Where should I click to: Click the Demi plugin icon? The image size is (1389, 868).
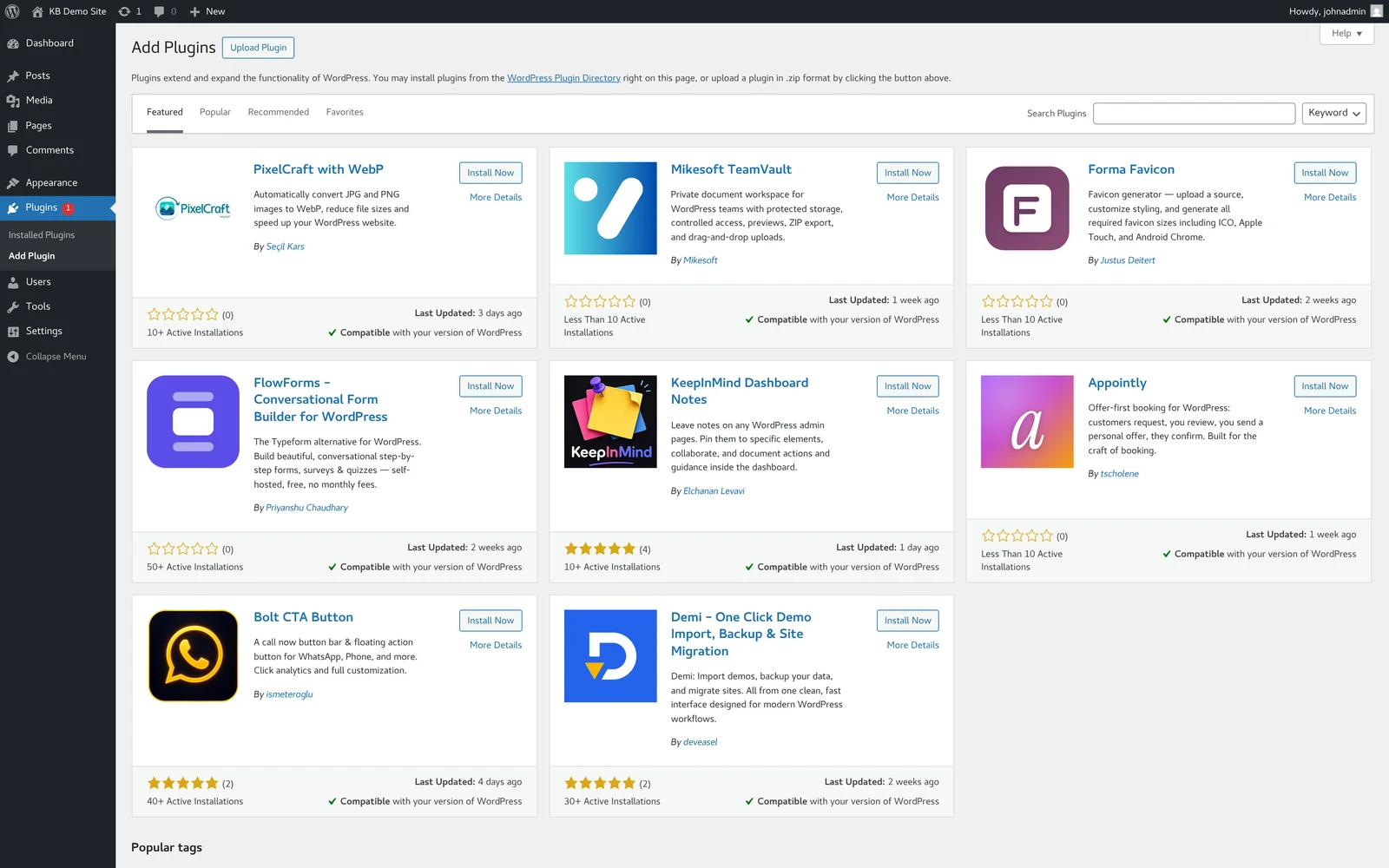tap(610, 656)
